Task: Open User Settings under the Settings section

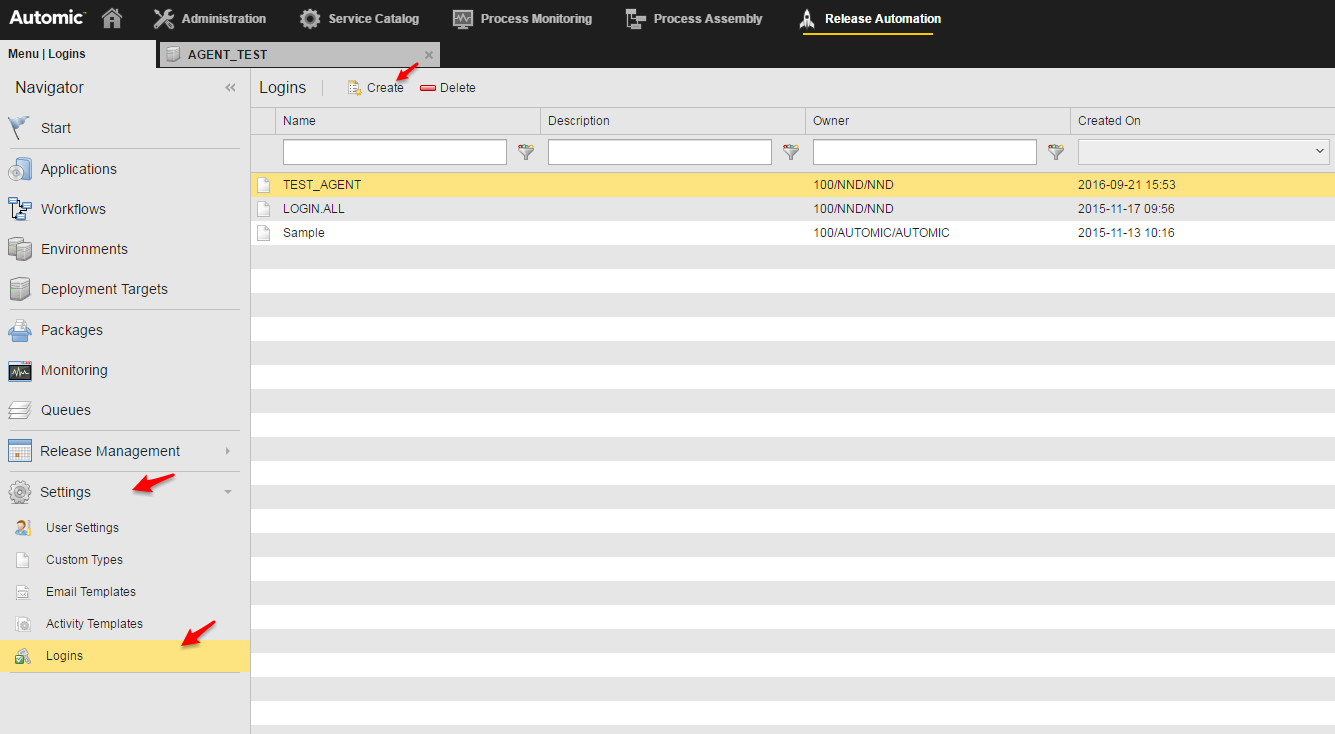Action: (x=82, y=527)
